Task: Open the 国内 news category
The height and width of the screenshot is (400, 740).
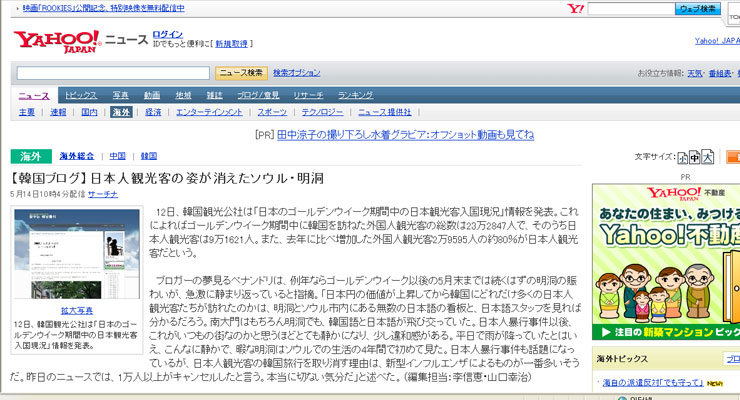Action: (89, 112)
